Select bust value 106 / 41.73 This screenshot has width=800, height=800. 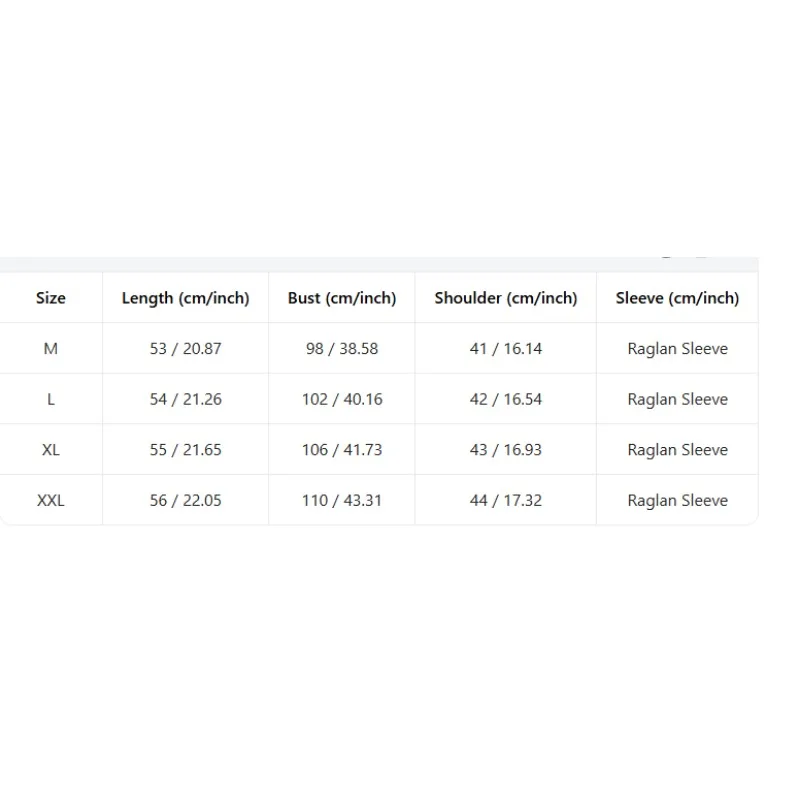pos(342,449)
